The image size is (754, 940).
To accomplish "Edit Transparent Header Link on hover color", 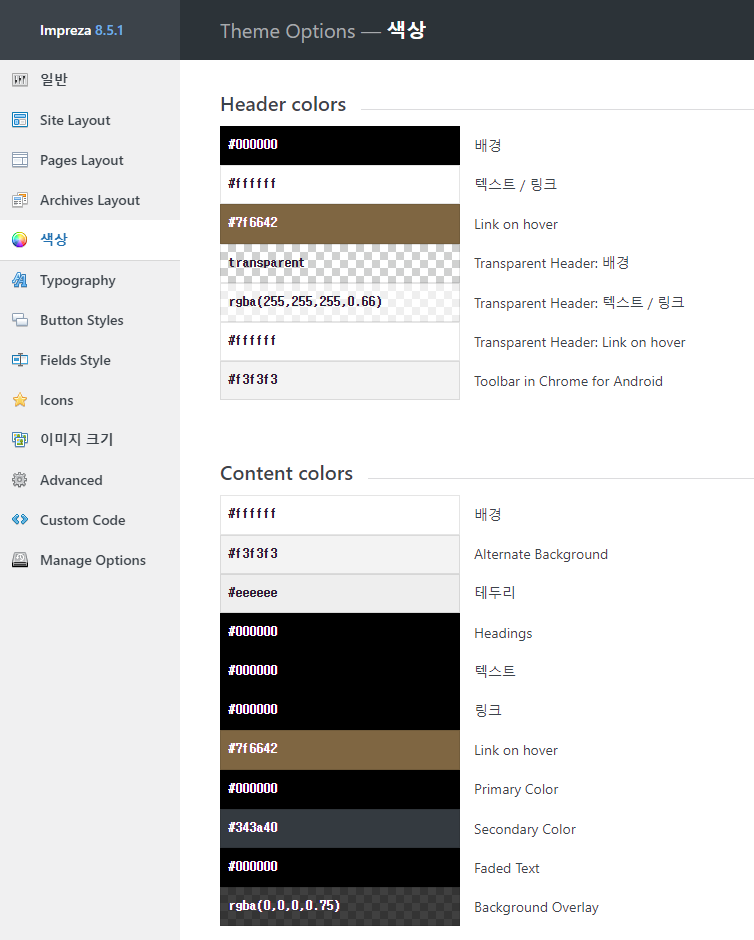I will (340, 341).
